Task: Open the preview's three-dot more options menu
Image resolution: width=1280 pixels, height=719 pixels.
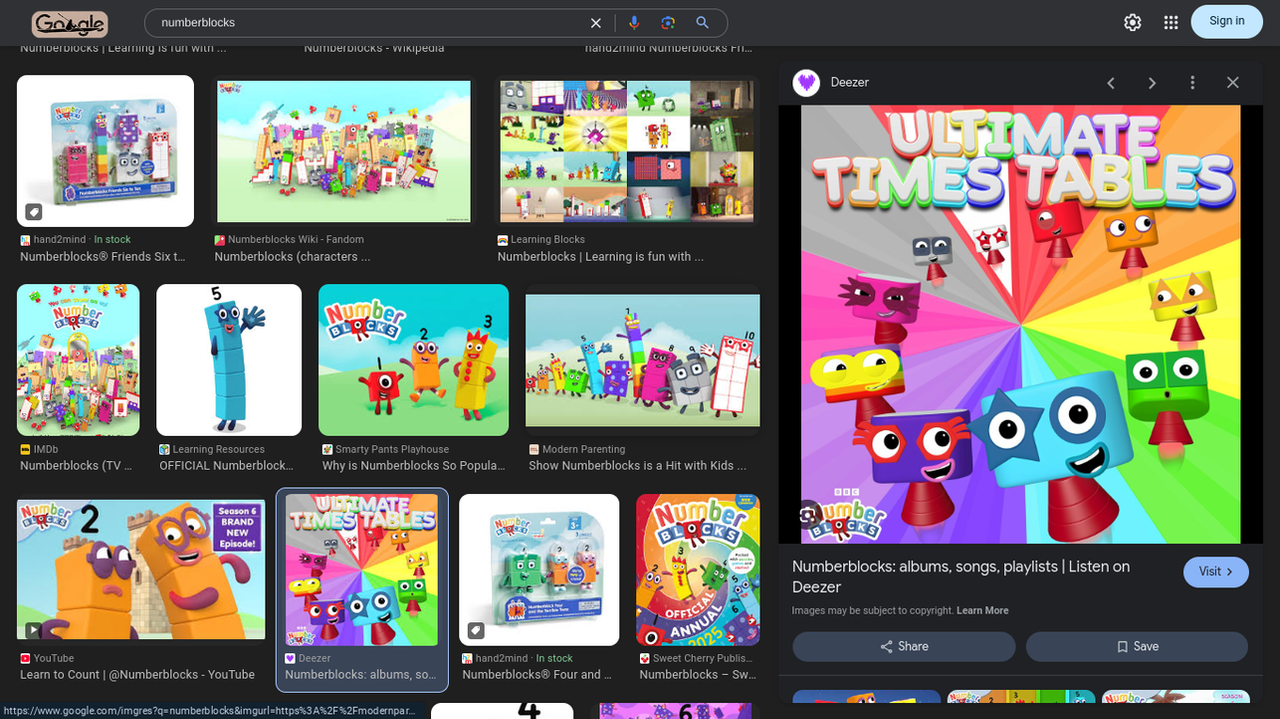Action: [1192, 83]
